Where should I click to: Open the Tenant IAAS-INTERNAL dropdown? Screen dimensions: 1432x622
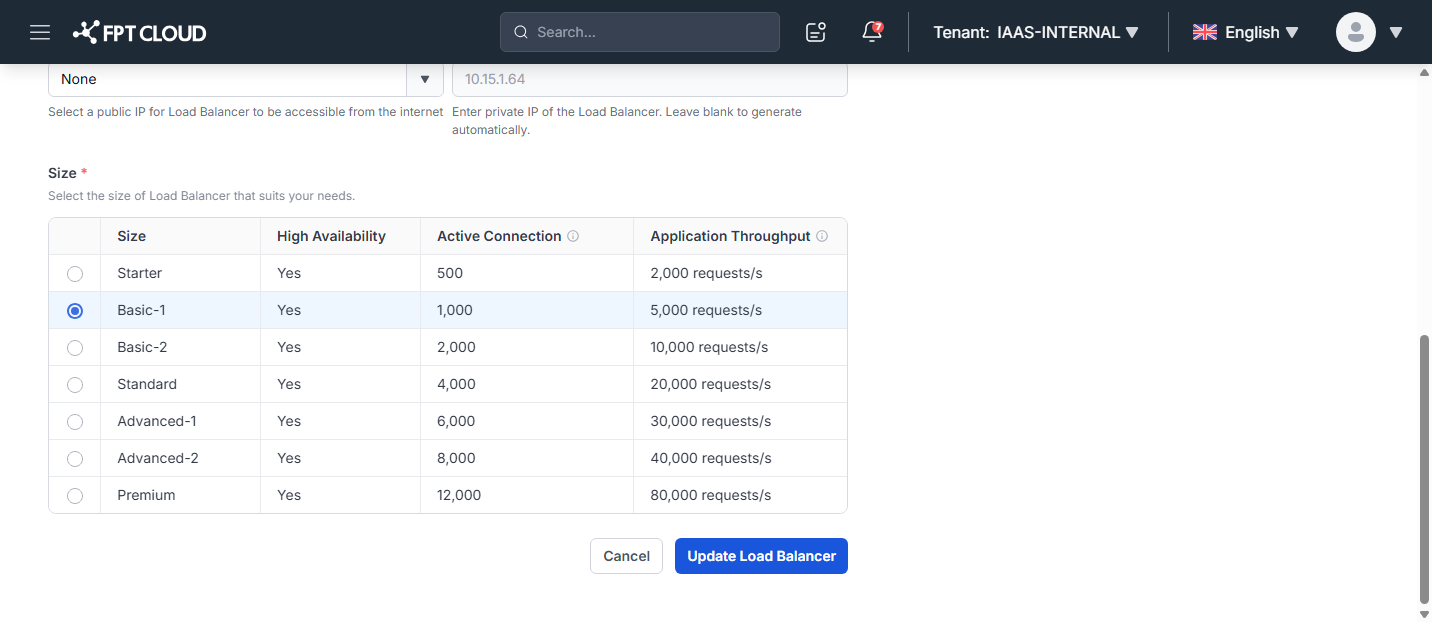click(1036, 32)
